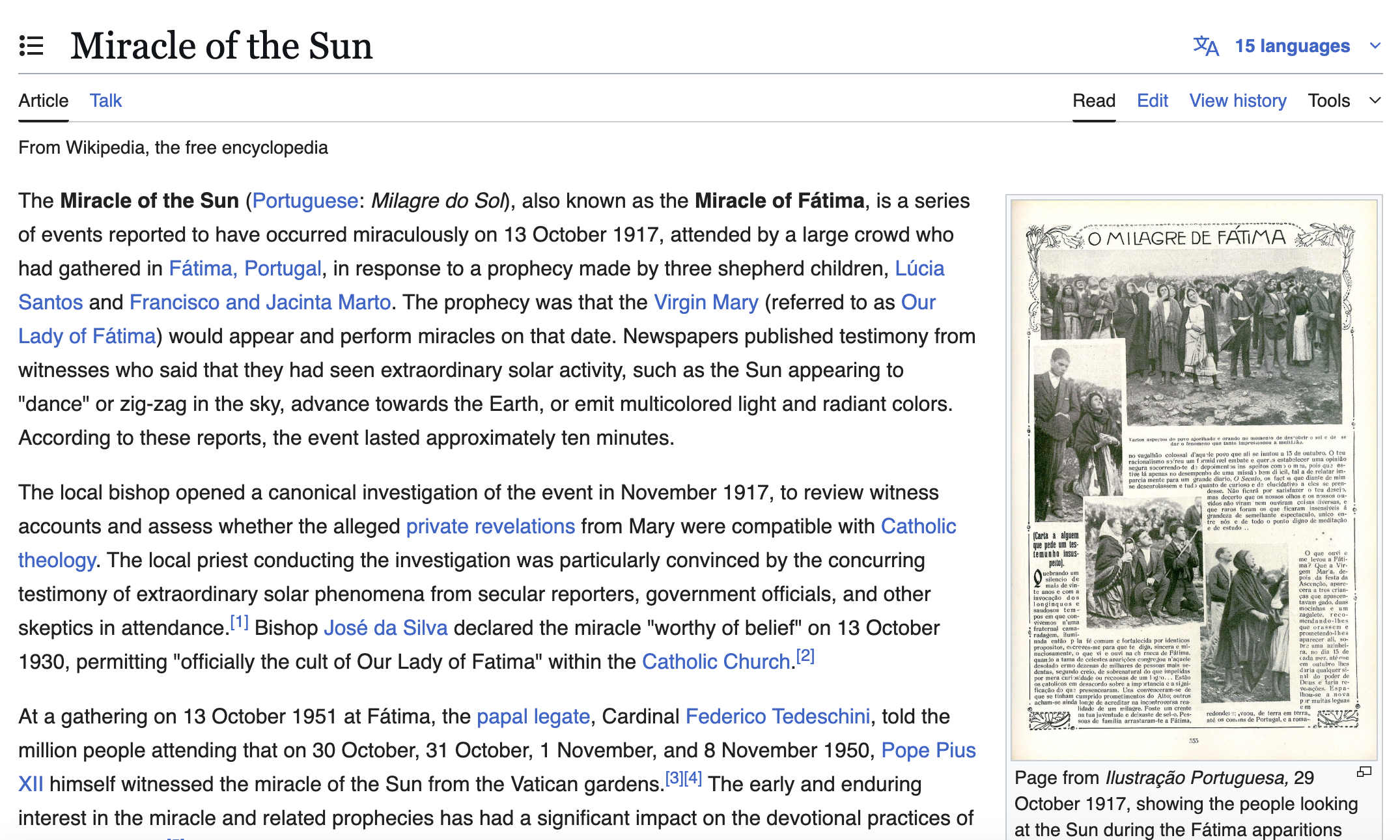This screenshot has height=840, width=1400.
Task: Click chevron next to 15 languages
Action: [1375, 46]
